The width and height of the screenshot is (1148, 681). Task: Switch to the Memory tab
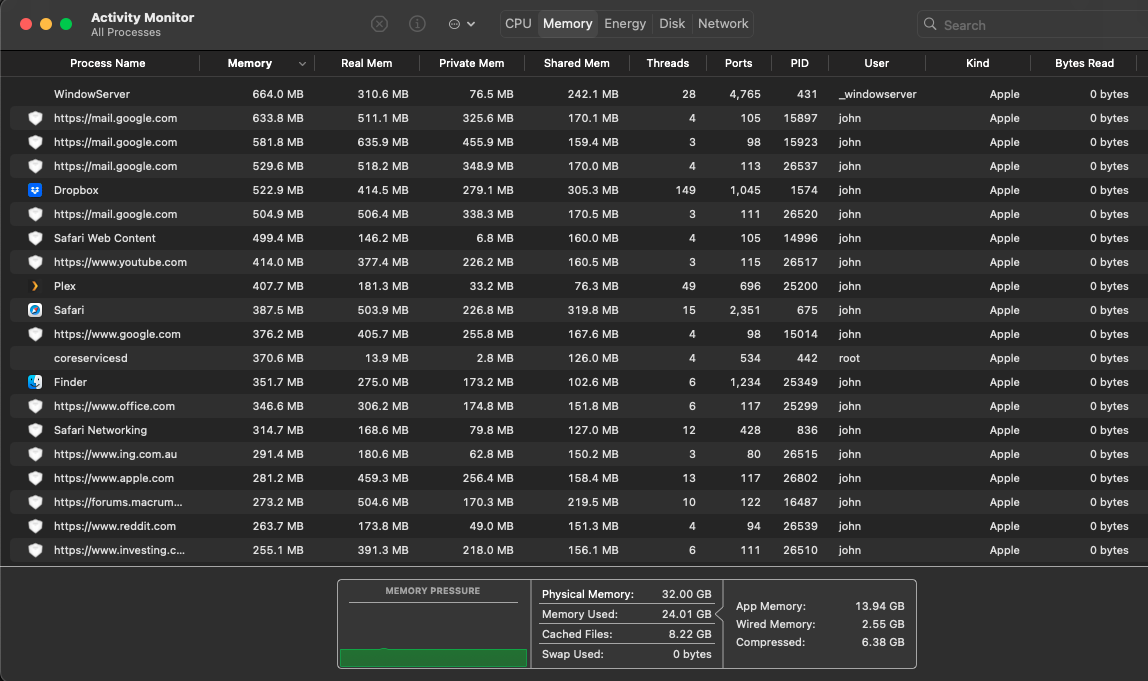point(567,23)
